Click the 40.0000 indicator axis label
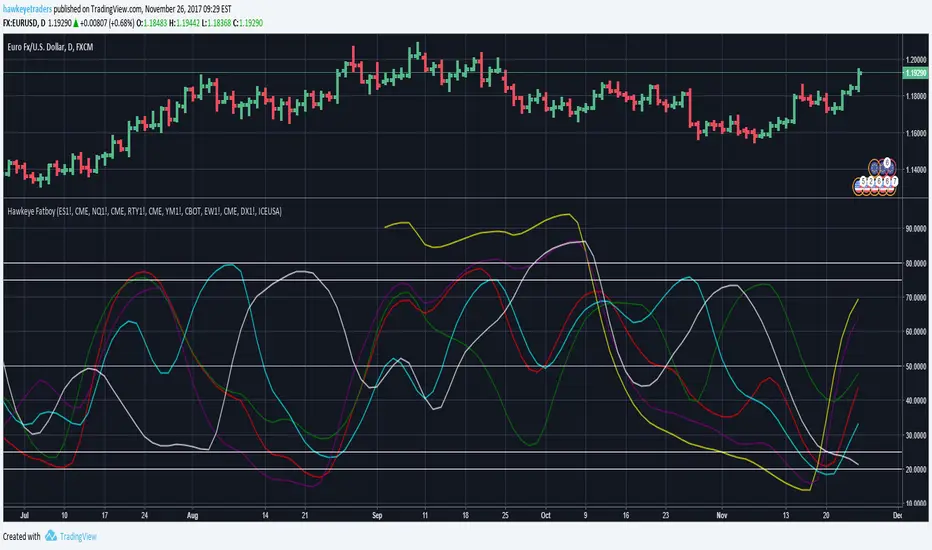Image resolution: width=932 pixels, height=550 pixels. [916, 400]
